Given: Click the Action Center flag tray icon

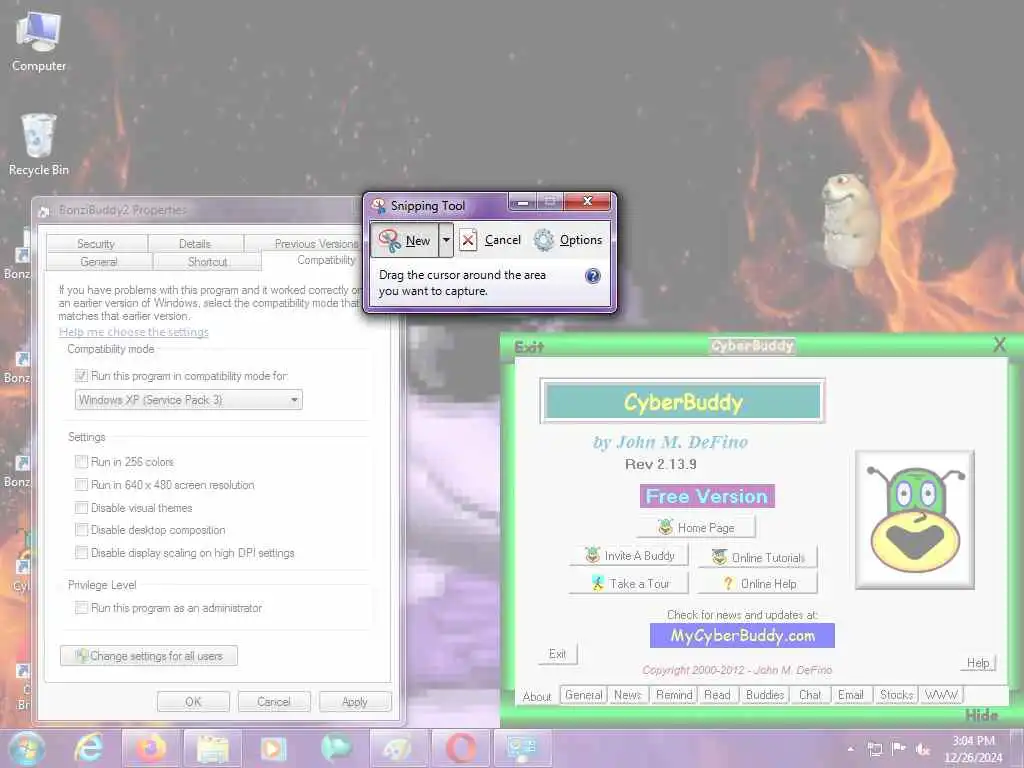Looking at the screenshot, I should pyautogui.click(x=899, y=749).
